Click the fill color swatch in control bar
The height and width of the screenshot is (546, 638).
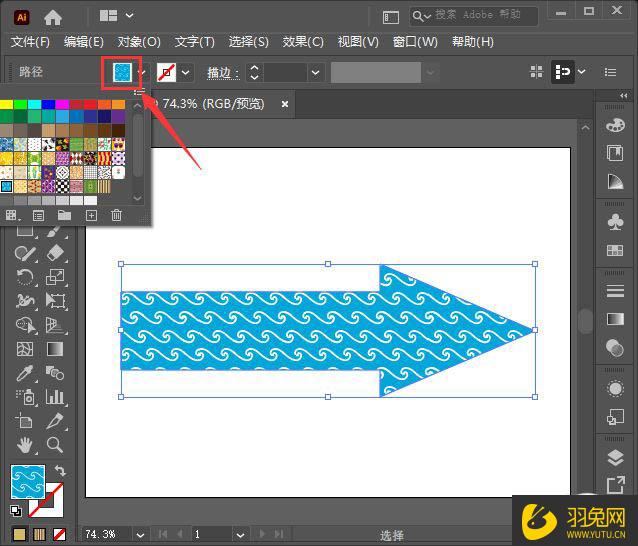point(122,72)
